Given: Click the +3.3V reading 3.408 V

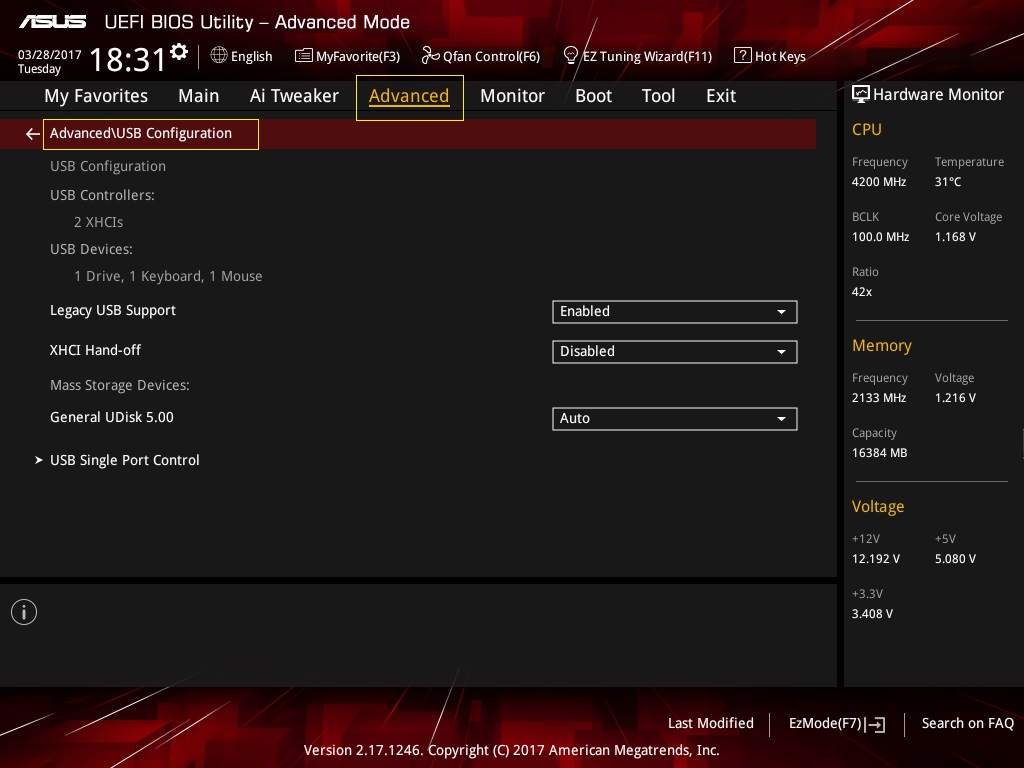Looking at the screenshot, I should pyautogui.click(x=872, y=614).
